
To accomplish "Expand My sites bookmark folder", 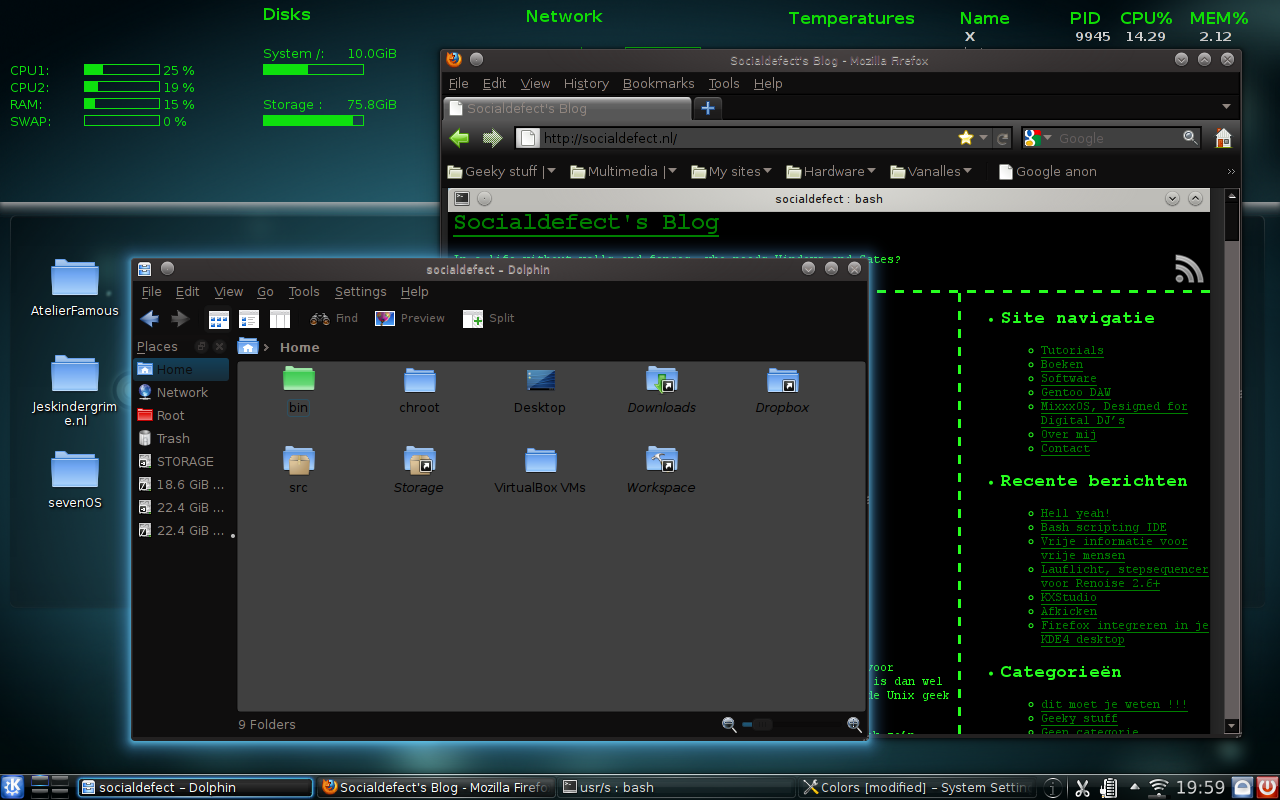I will point(732,171).
